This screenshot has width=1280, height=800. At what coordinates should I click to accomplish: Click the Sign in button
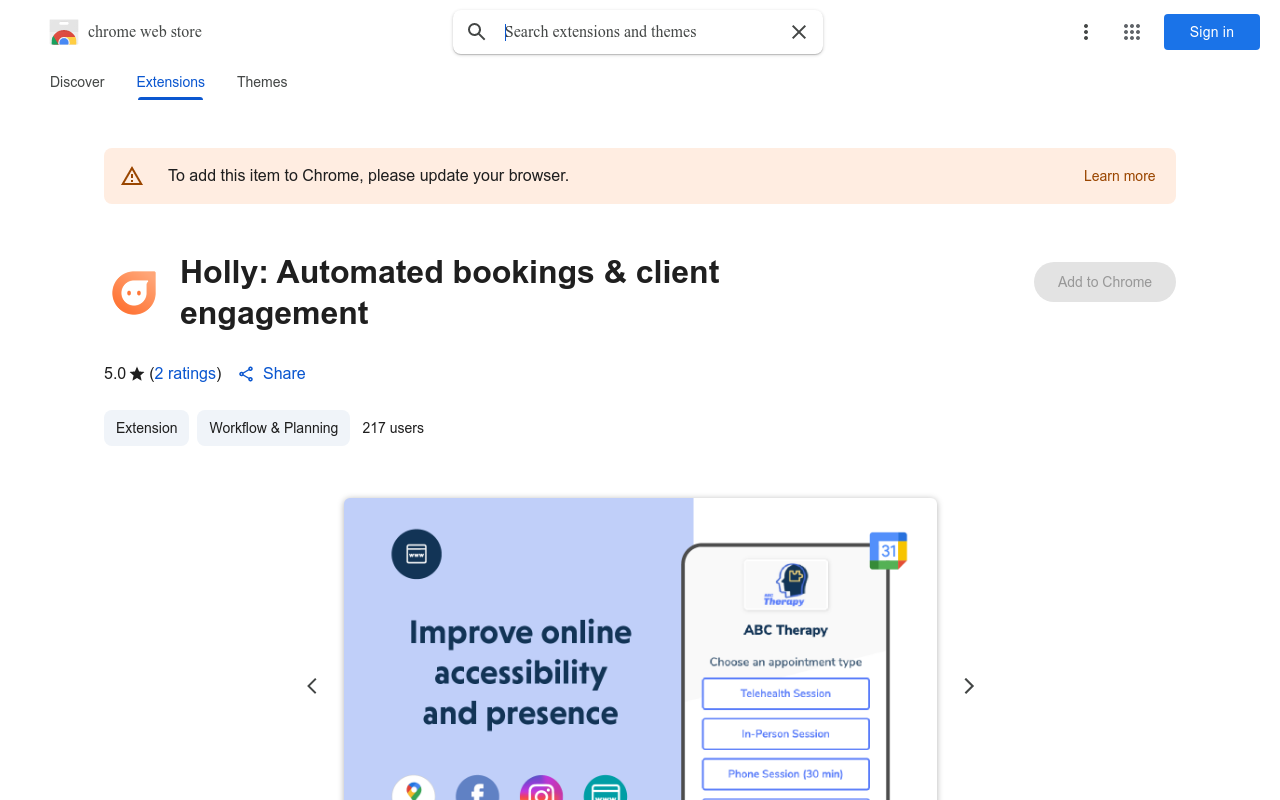[1212, 32]
